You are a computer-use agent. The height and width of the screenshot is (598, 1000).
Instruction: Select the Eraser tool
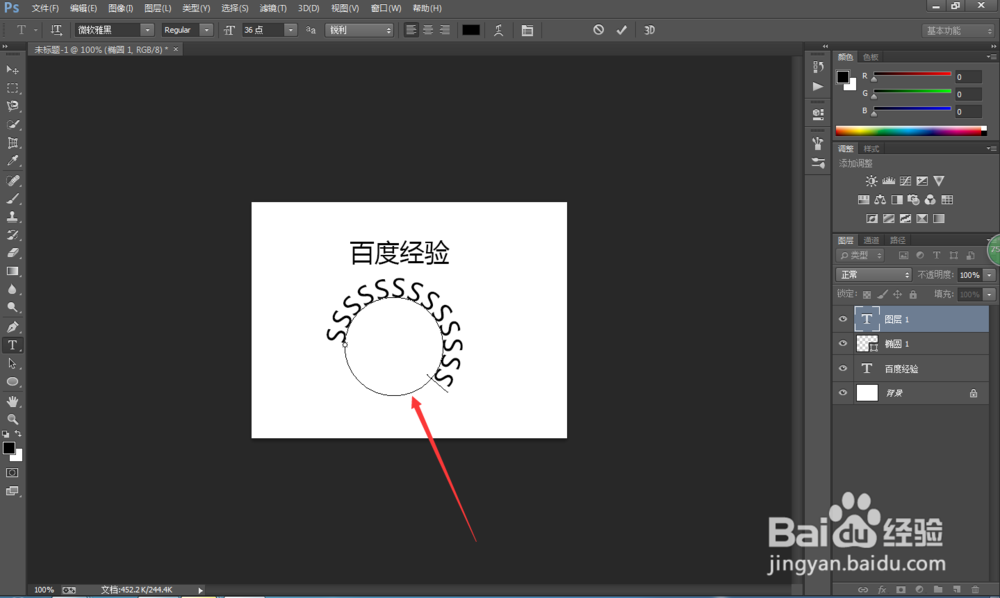12,253
